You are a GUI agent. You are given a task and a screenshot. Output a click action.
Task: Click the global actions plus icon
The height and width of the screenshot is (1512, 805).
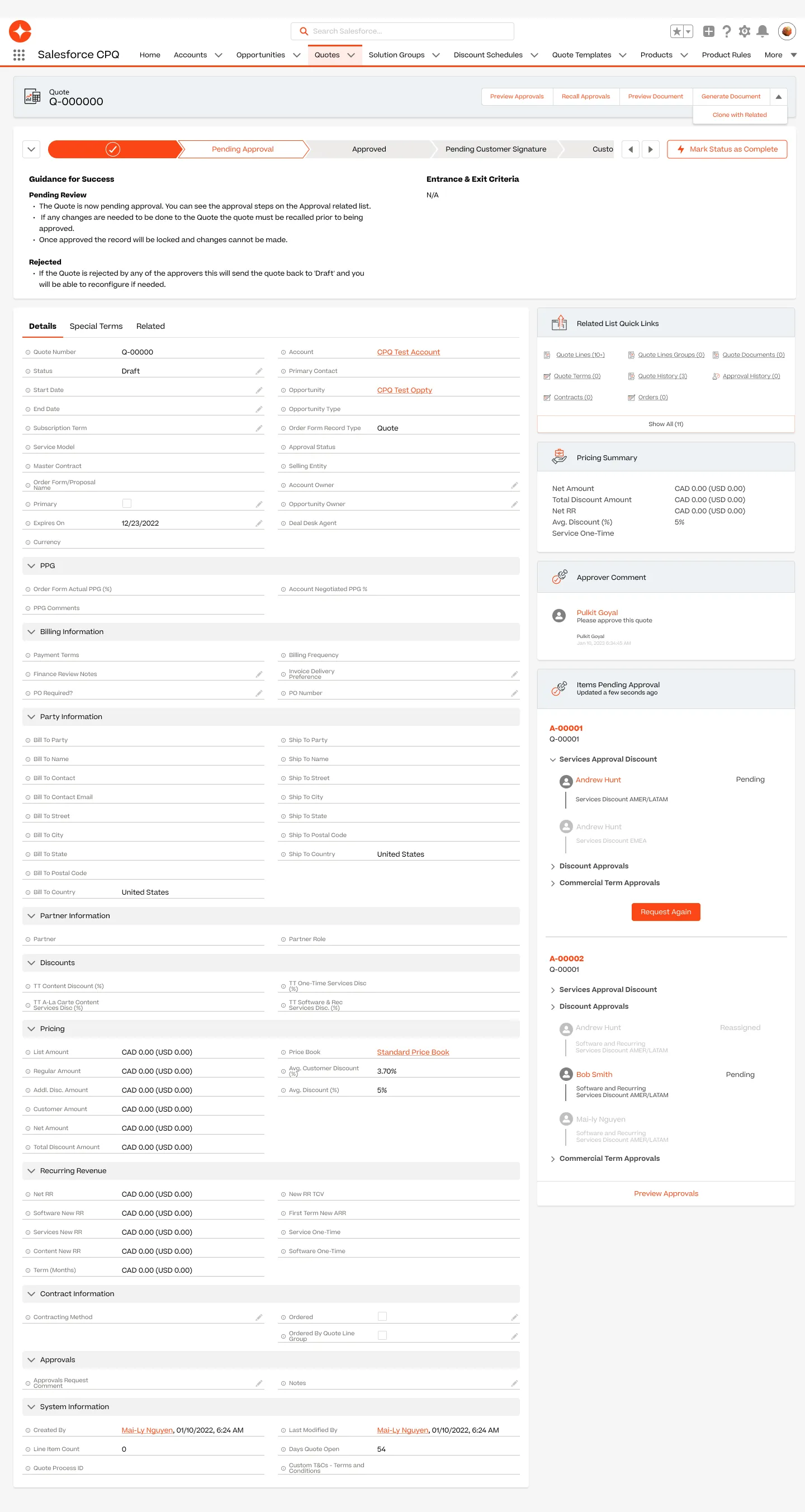pyautogui.click(x=708, y=31)
